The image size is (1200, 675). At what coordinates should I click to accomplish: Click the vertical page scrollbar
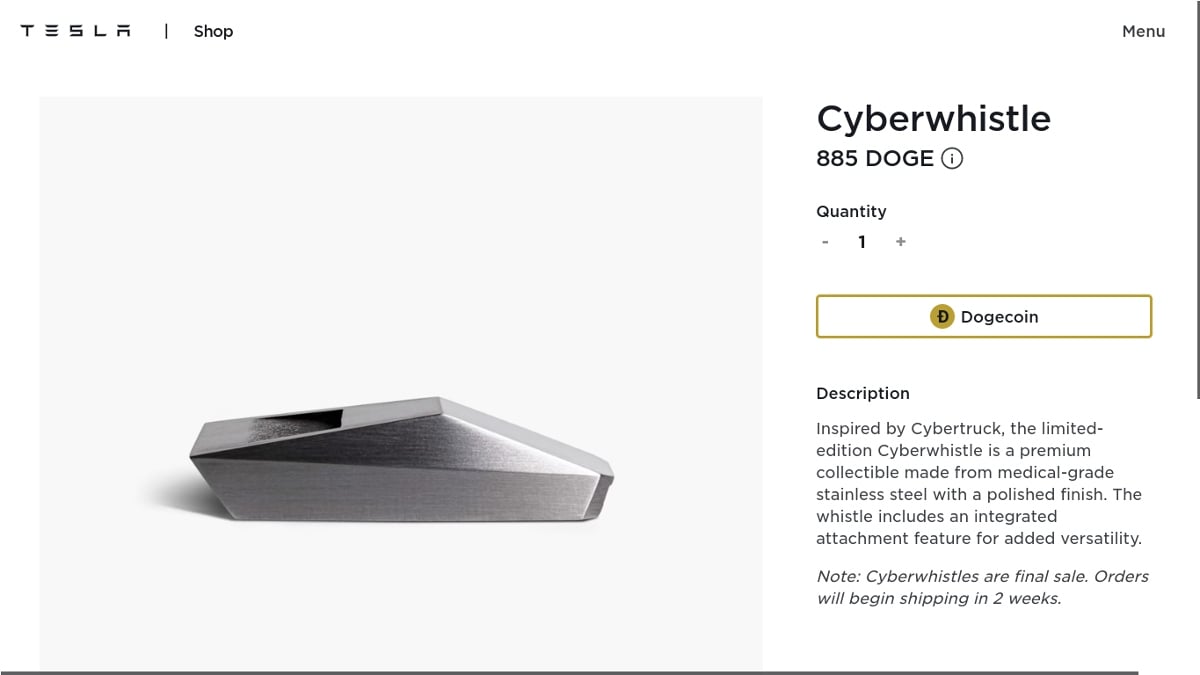(1196, 200)
